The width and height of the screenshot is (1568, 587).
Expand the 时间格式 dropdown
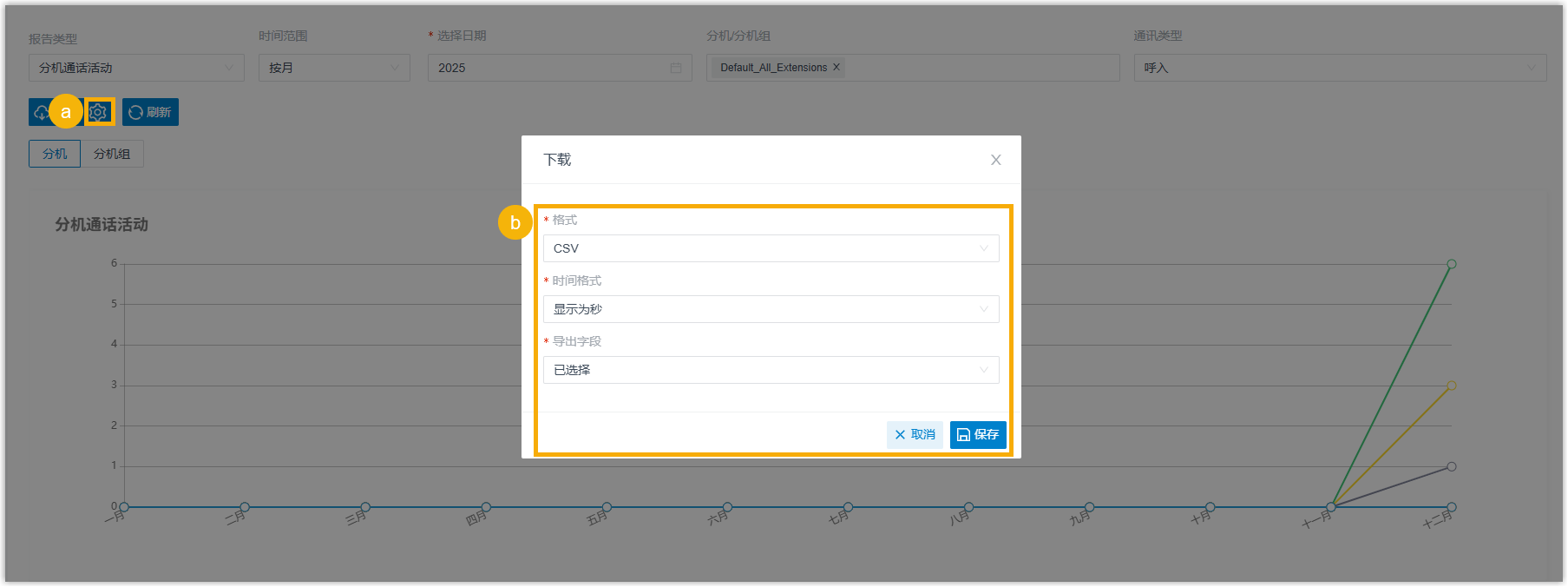pos(771,309)
